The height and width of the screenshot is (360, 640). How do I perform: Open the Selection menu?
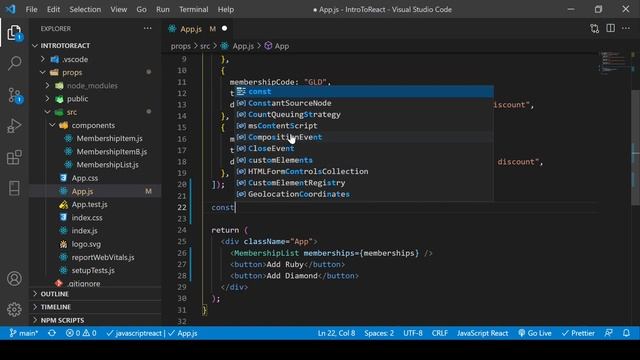point(85,9)
